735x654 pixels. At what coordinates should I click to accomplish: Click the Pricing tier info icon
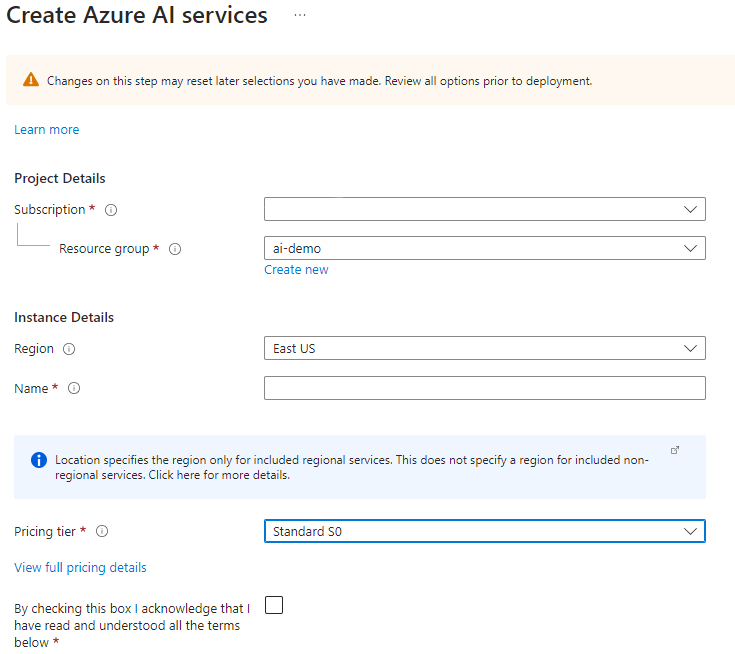[x=102, y=531]
